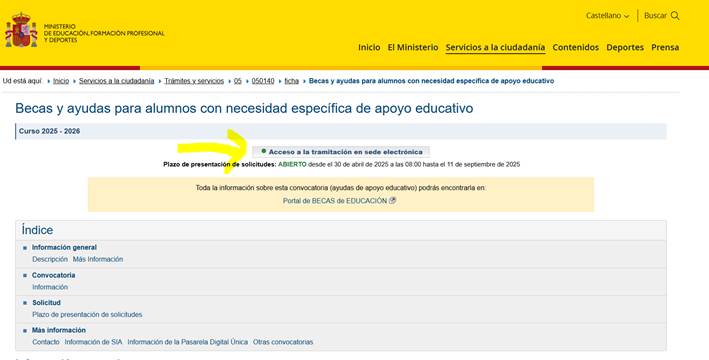This screenshot has width=709, height=360.
Task: Jump to Más información section heading
Action: (58, 330)
